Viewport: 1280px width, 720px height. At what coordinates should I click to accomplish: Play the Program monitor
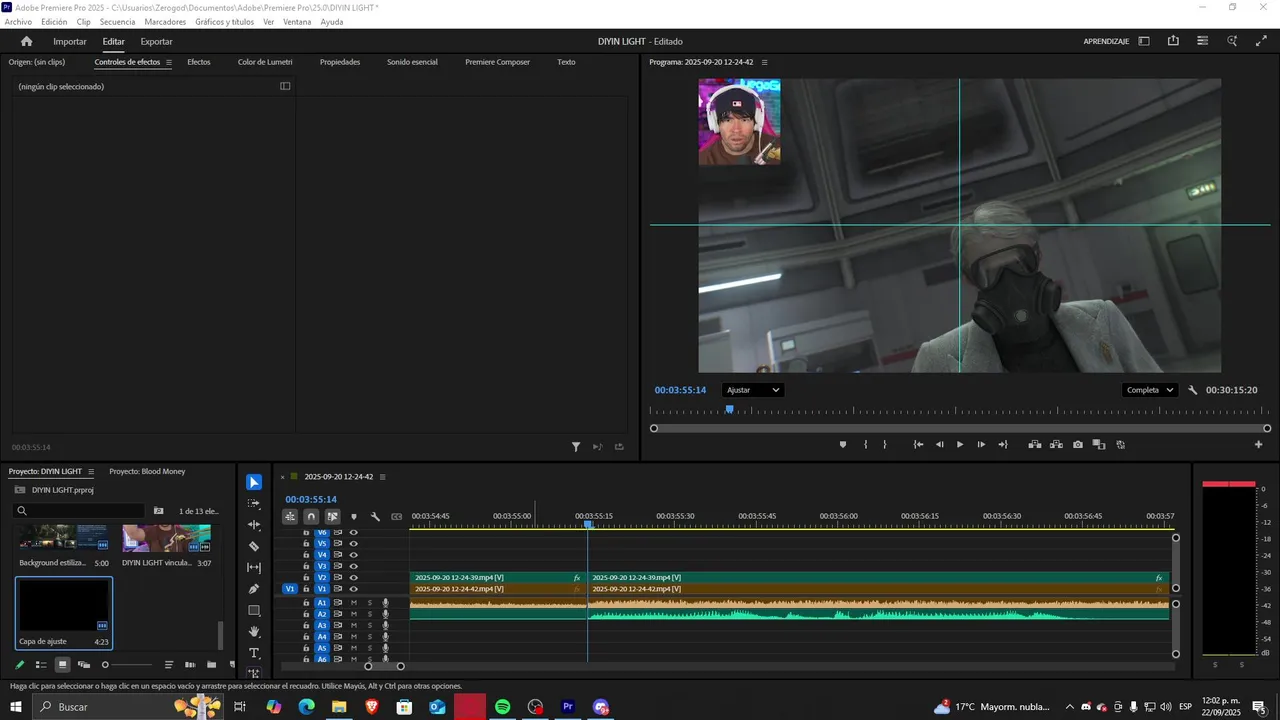[960, 444]
